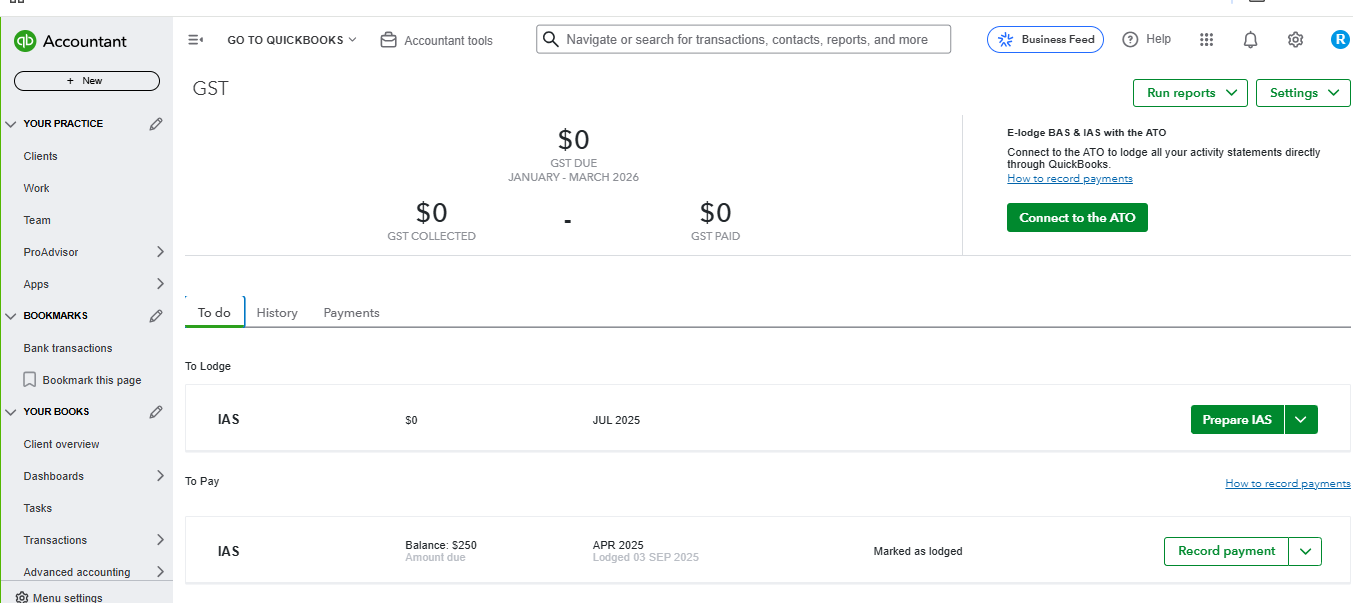Open the apps grid icon
Screen dimensions: 1353x603
1206,40
